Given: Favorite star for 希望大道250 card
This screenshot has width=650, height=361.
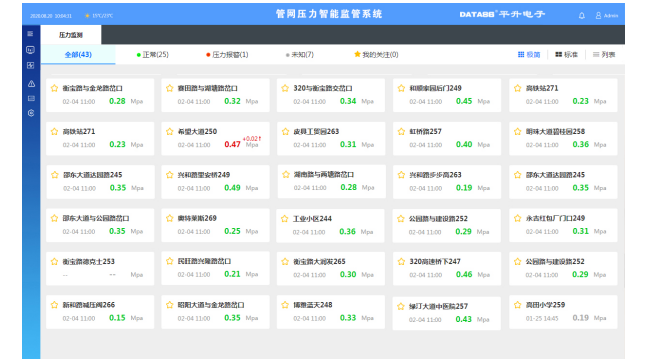Looking at the screenshot, I should (x=170, y=131).
